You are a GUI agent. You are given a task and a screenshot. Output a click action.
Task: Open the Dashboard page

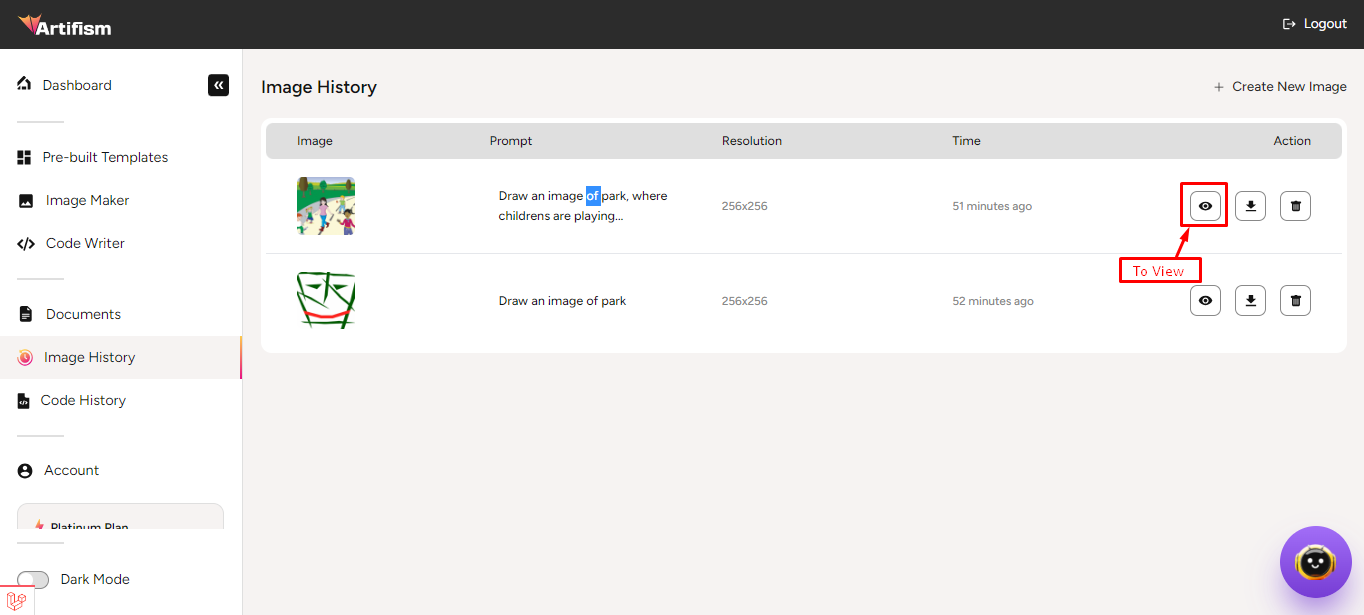tap(76, 85)
